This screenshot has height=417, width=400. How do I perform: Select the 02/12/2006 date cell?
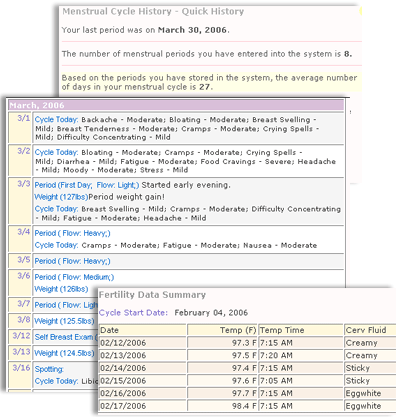[143, 343]
